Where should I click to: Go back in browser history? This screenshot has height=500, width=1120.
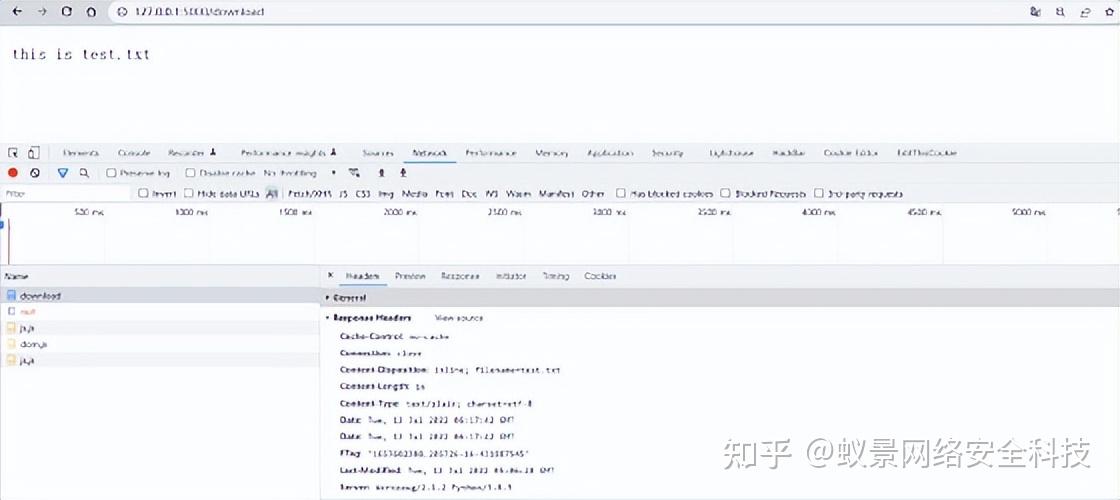tap(17, 11)
